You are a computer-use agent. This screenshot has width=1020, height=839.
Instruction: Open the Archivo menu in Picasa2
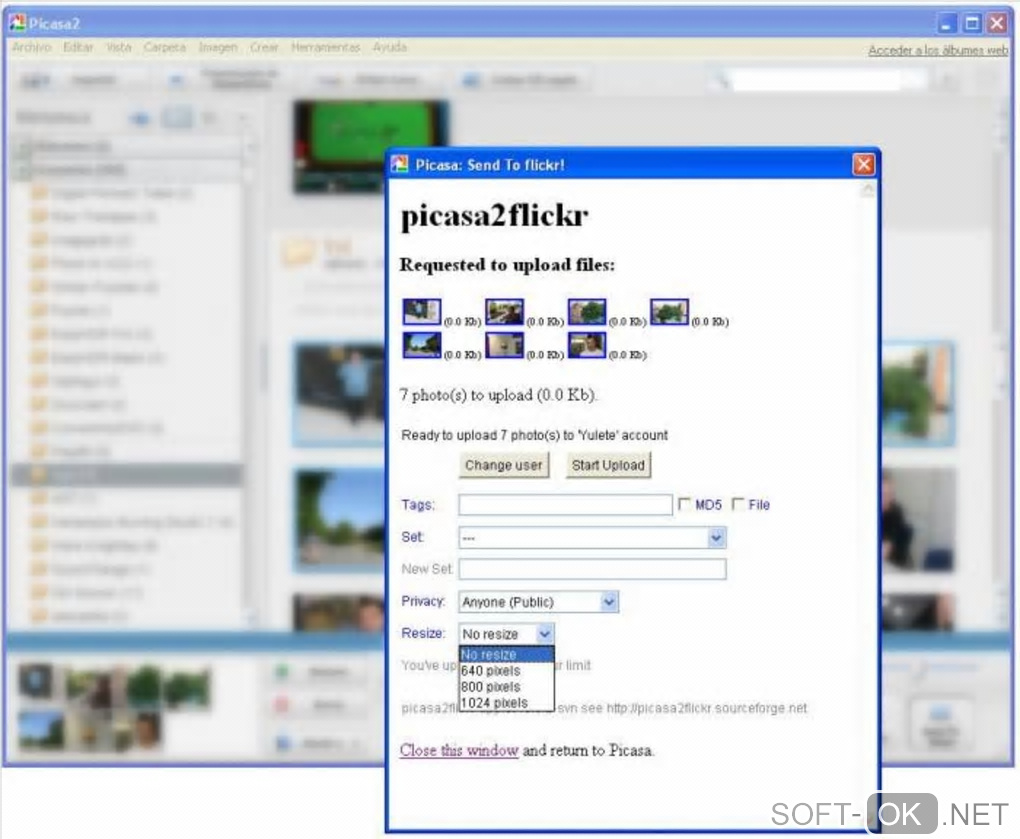31,47
